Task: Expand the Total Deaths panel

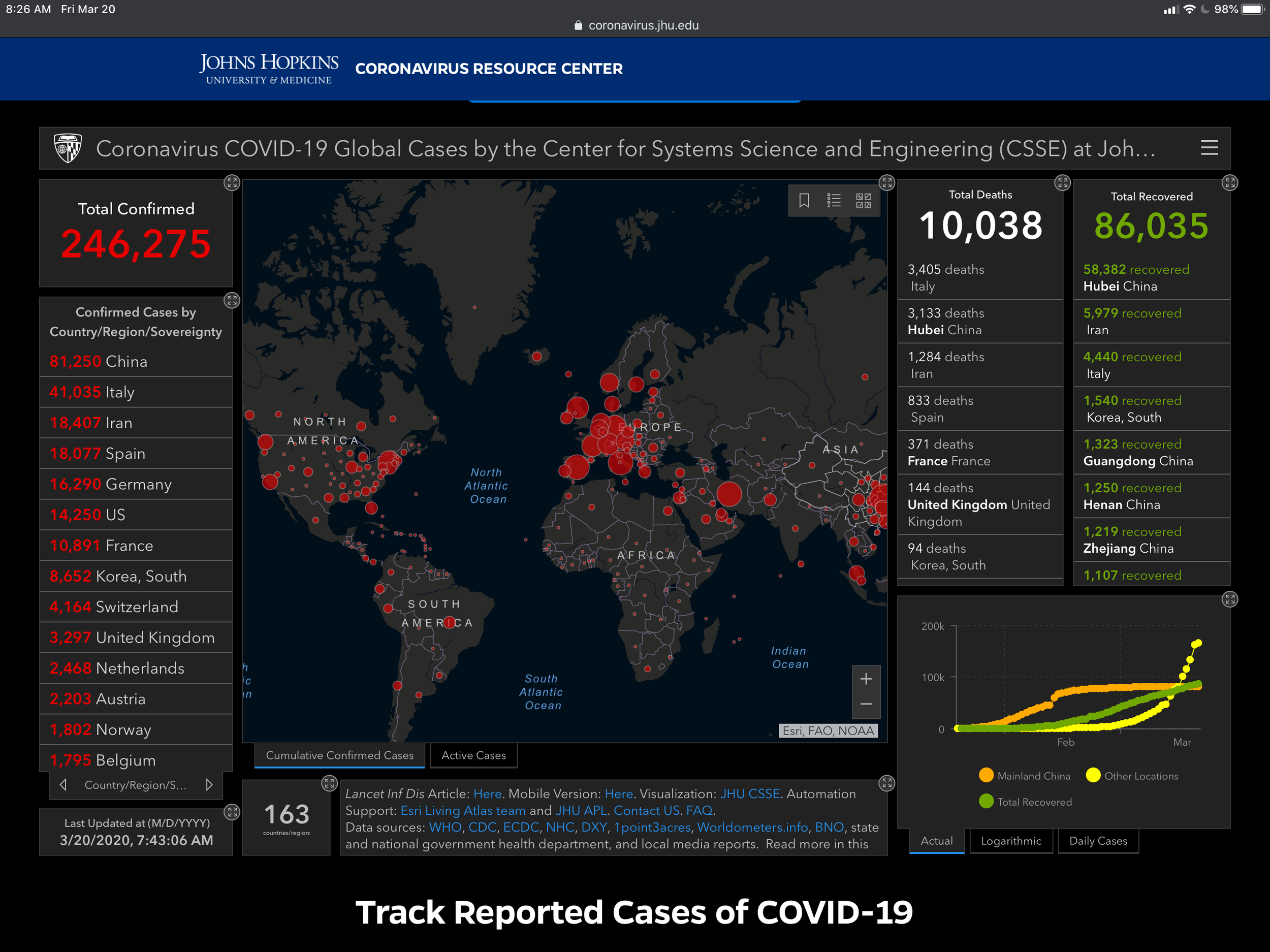Action: (1062, 183)
